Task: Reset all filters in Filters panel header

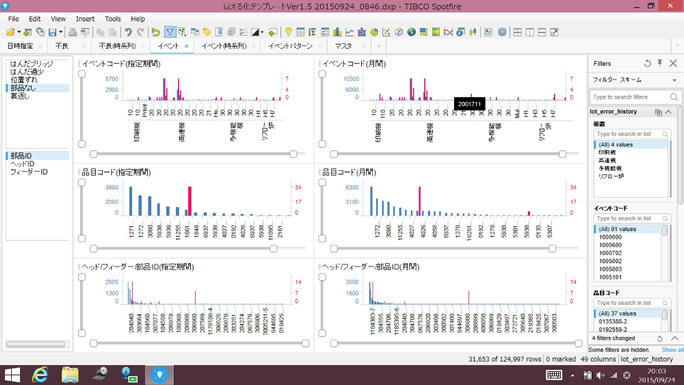Action: [647, 64]
